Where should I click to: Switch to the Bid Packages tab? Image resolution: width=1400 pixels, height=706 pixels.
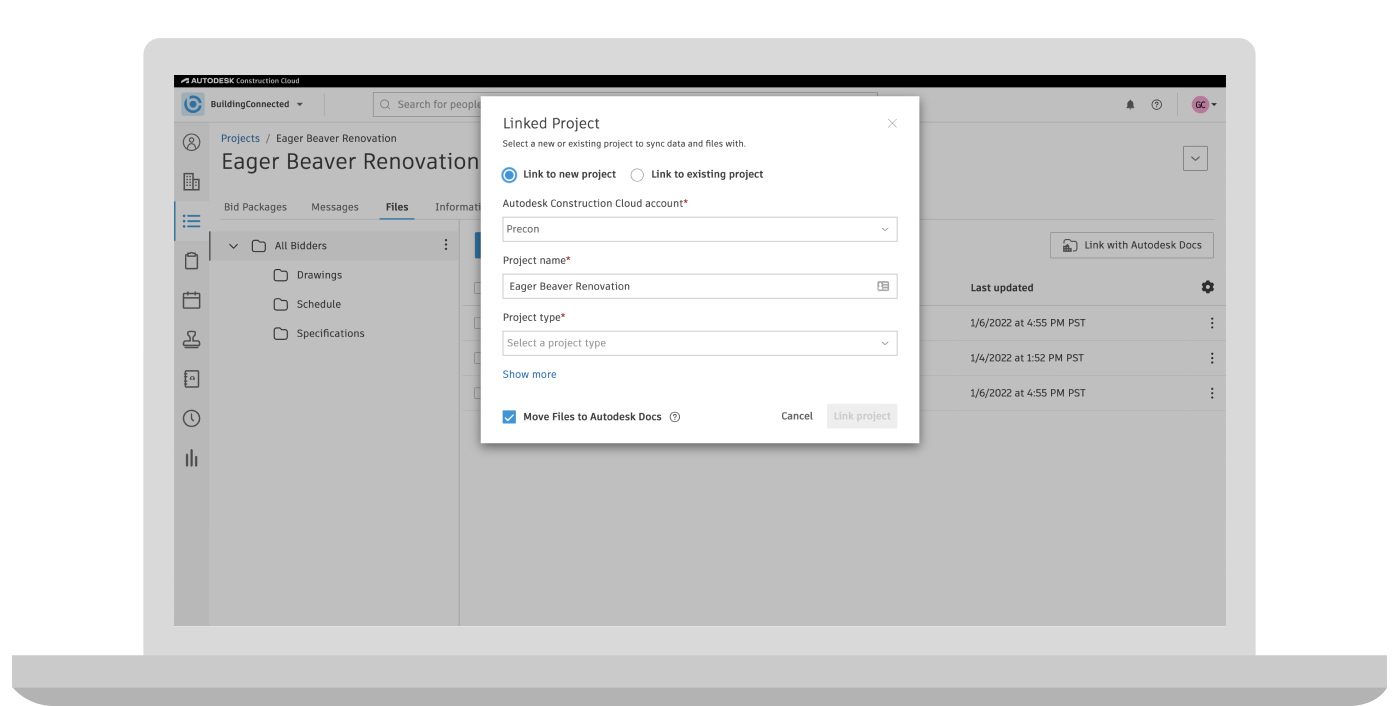[x=255, y=207]
